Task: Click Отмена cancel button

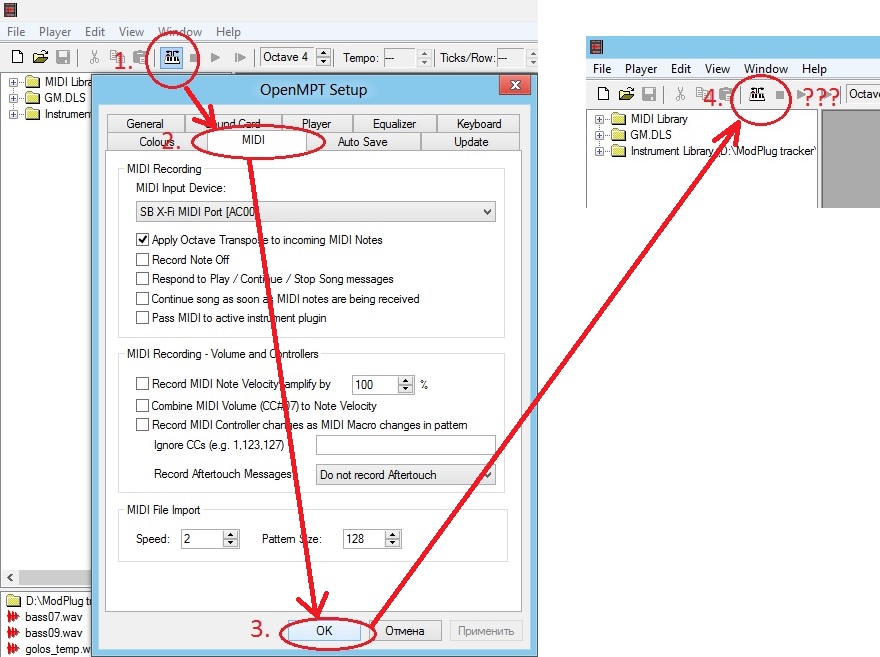Action: click(x=405, y=631)
